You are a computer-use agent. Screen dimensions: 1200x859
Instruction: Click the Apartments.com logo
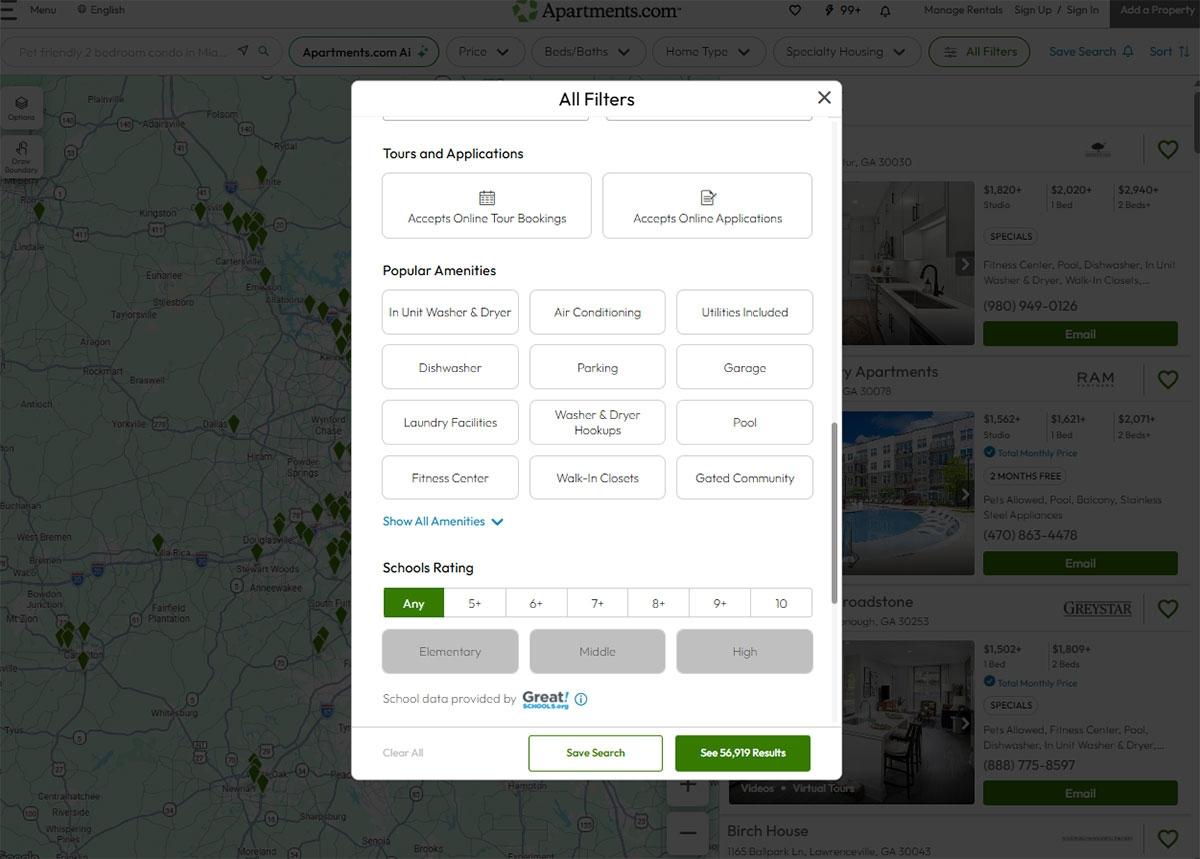[596, 11]
